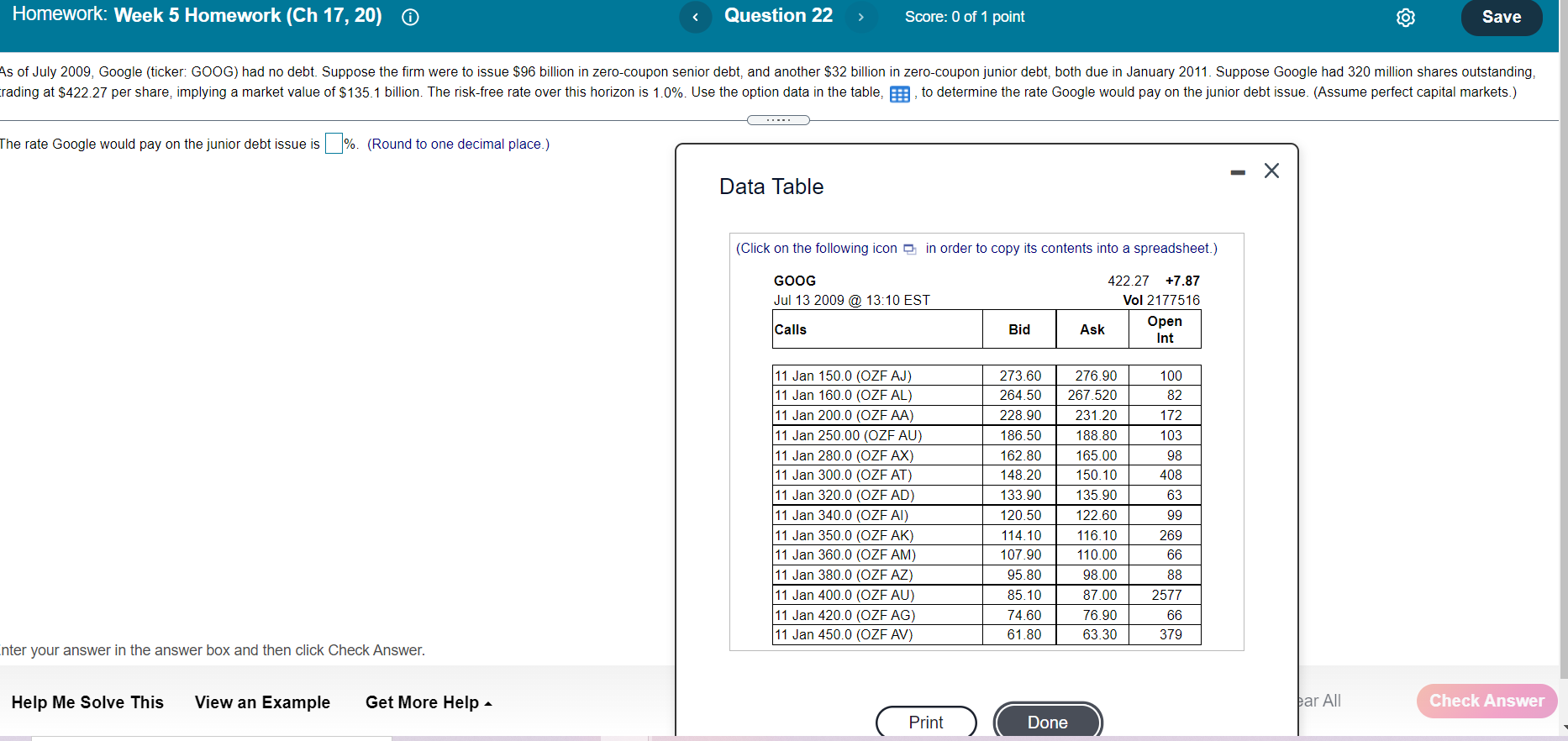Select row 11 Jan 150.0 (OZF AJ)
This screenshot has height=741, width=1568.
987,376
